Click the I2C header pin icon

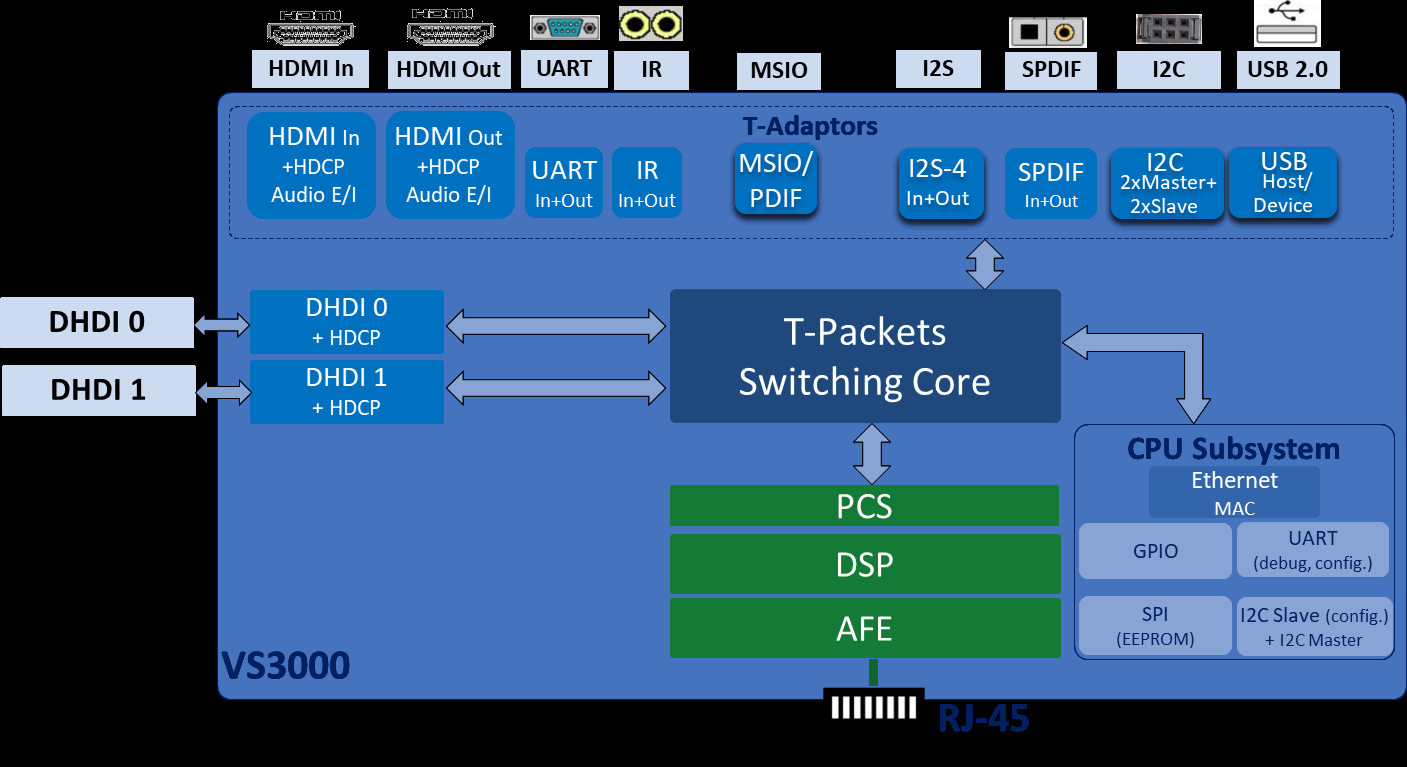click(1168, 29)
